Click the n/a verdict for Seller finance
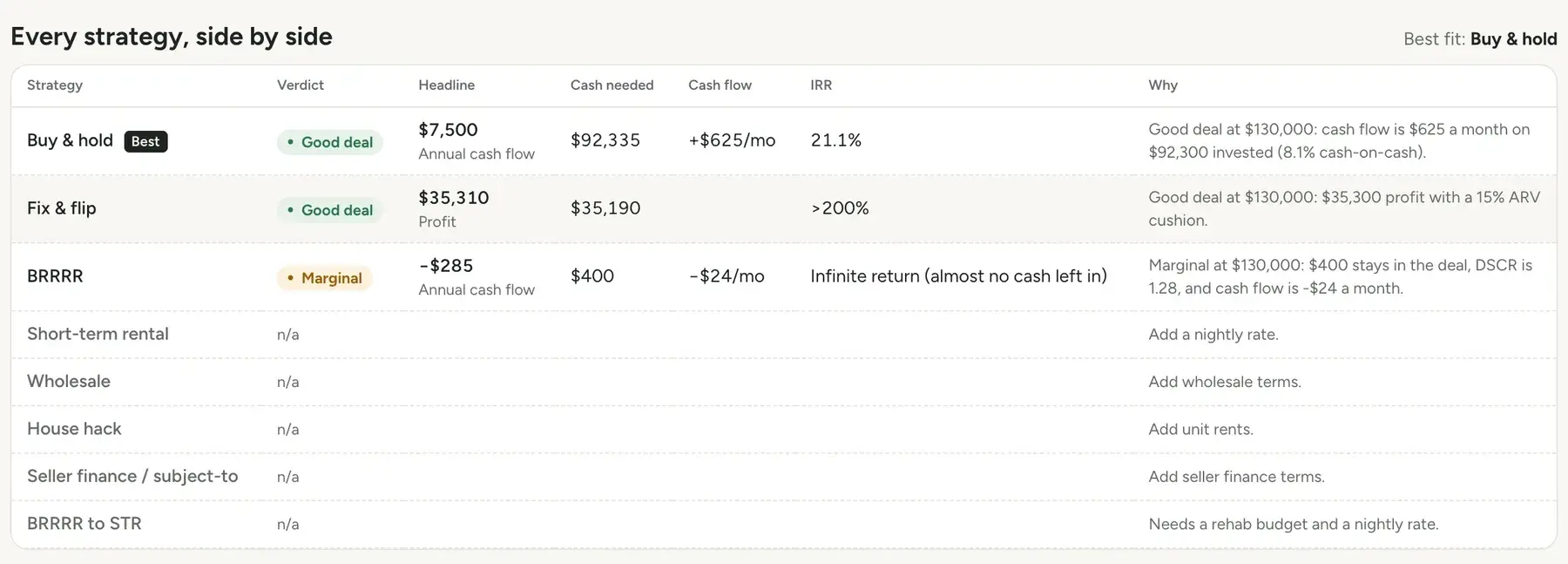This screenshot has height=564, width=1568. (x=287, y=477)
